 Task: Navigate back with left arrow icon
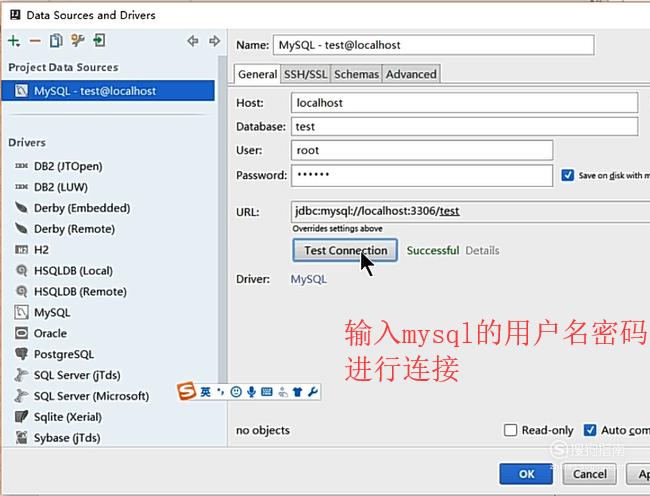point(193,41)
